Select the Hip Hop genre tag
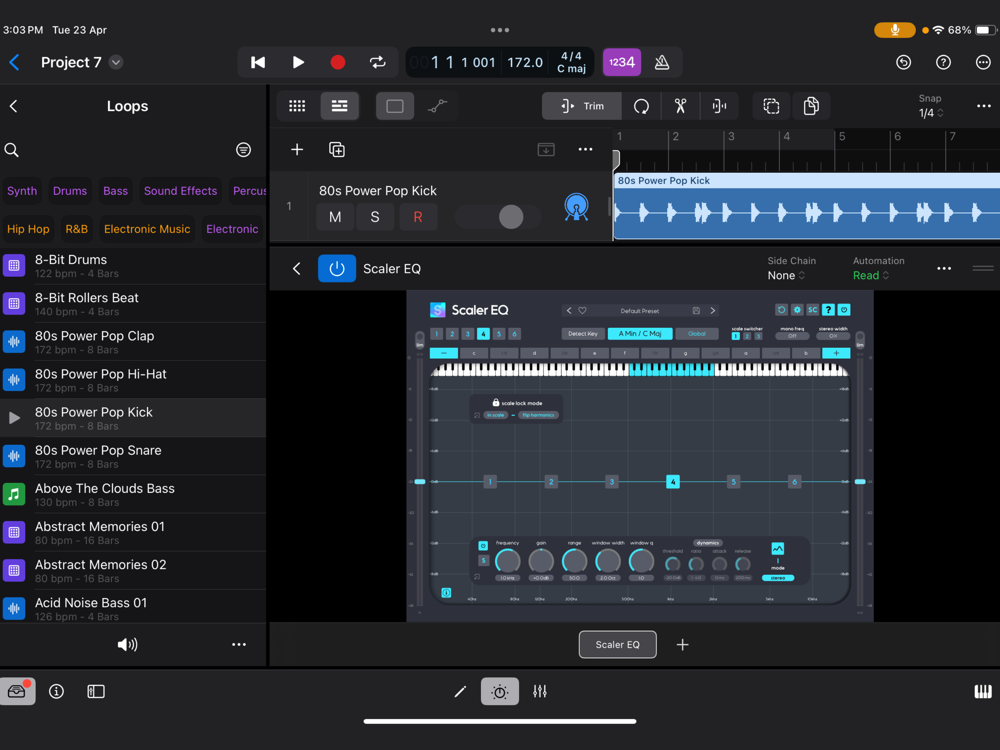The height and width of the screenshot is (750, 1000). [28, 229]
